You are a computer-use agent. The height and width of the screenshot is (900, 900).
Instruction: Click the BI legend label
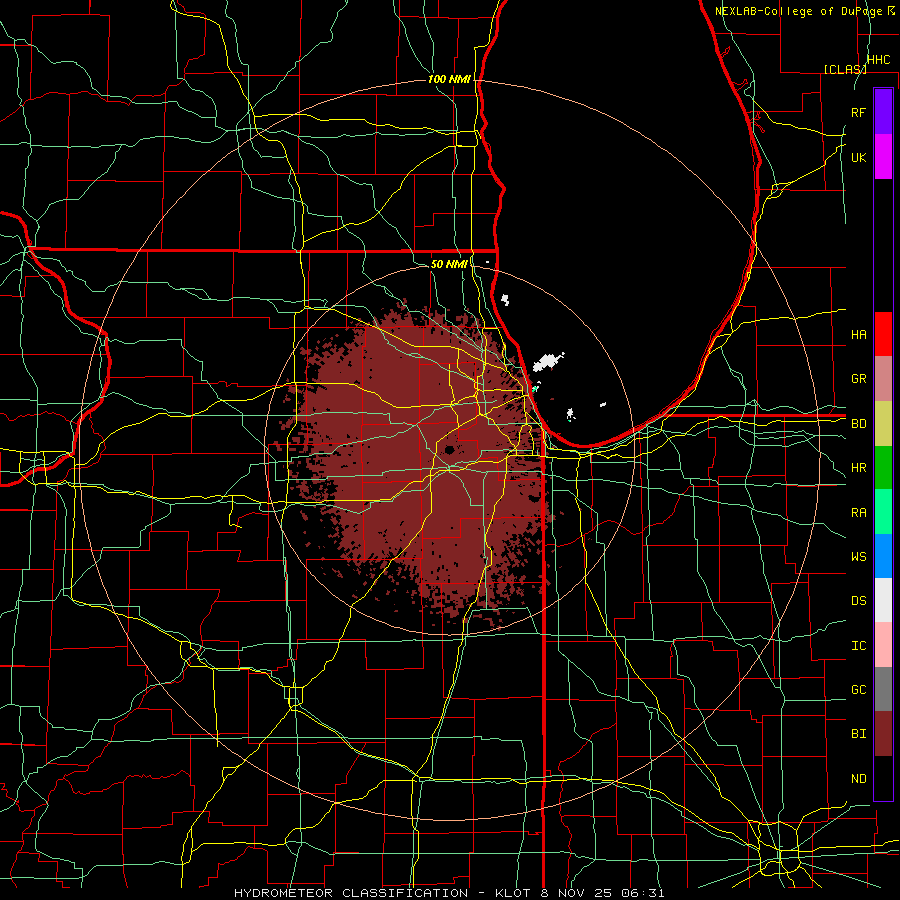pos(858,734)
